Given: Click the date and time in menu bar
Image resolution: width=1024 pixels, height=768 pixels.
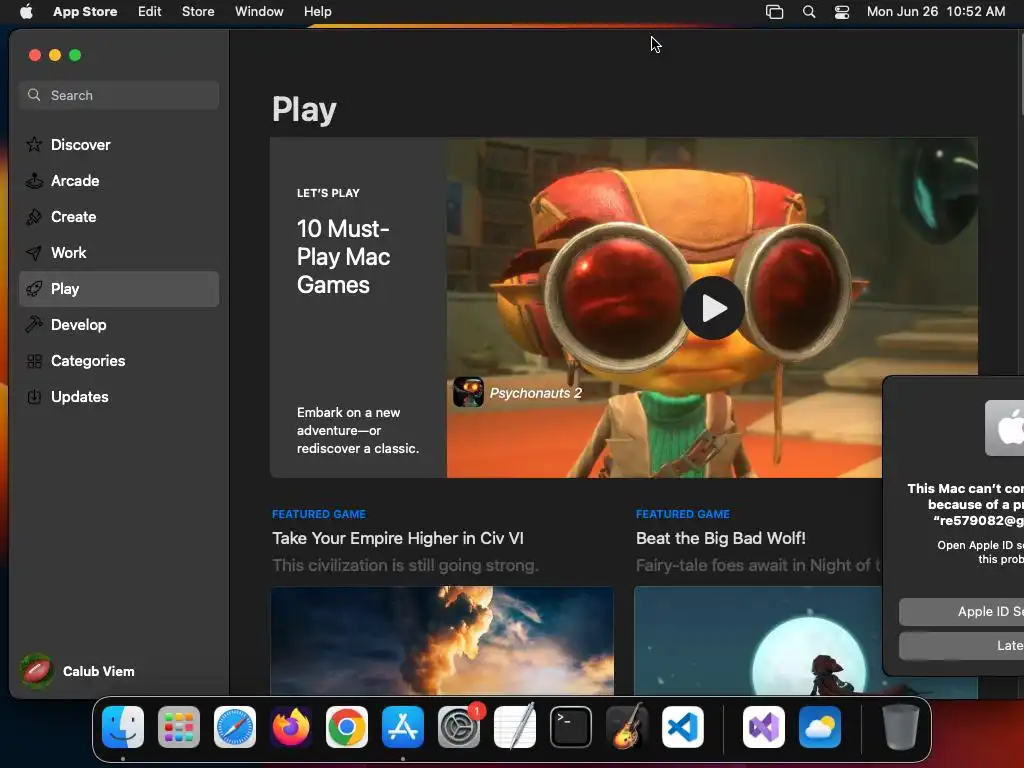Looking at the screenshot, I should 936,11.
